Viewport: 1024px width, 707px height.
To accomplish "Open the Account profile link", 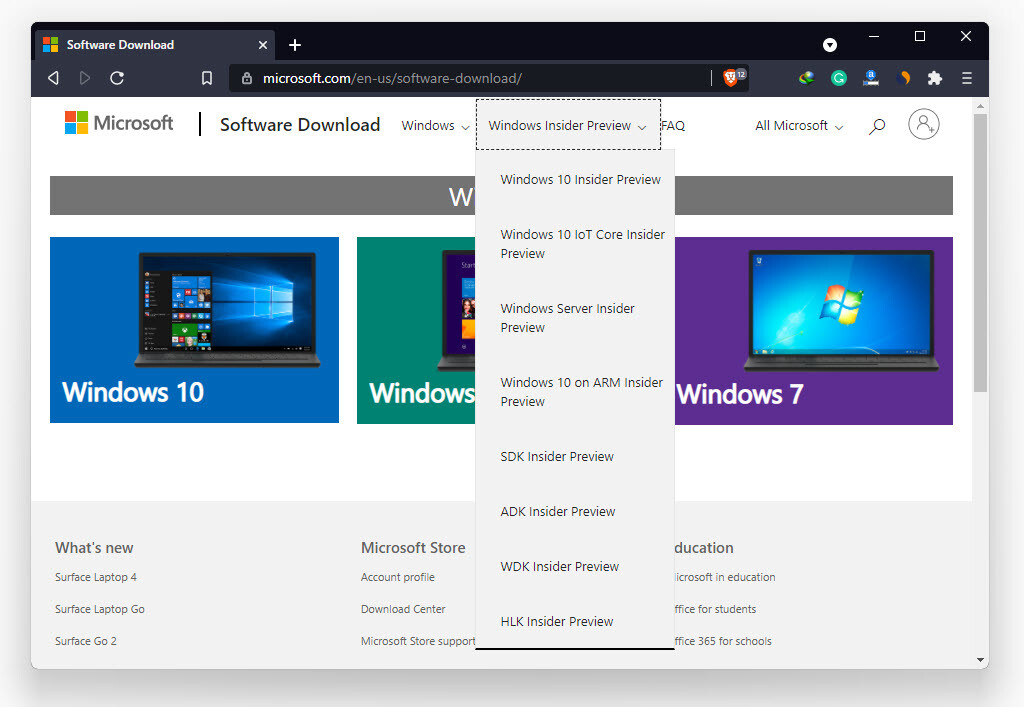I will coord(398,577).
